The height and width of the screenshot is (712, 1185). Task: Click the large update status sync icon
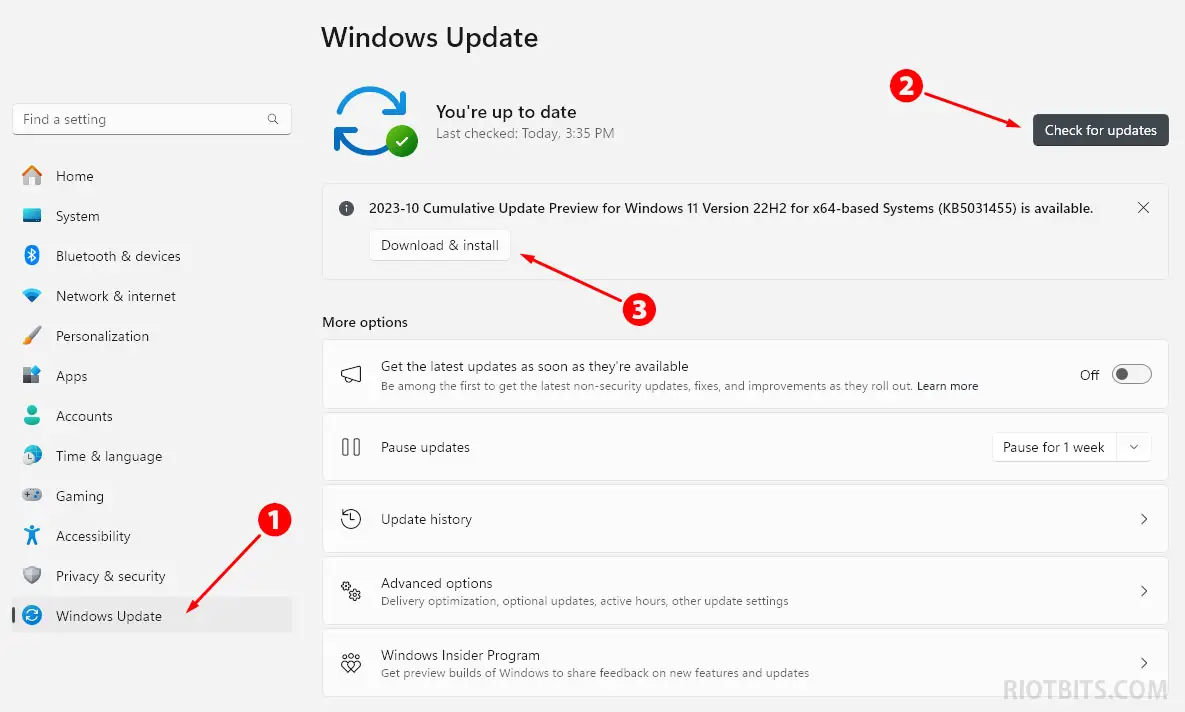point(376,122)
